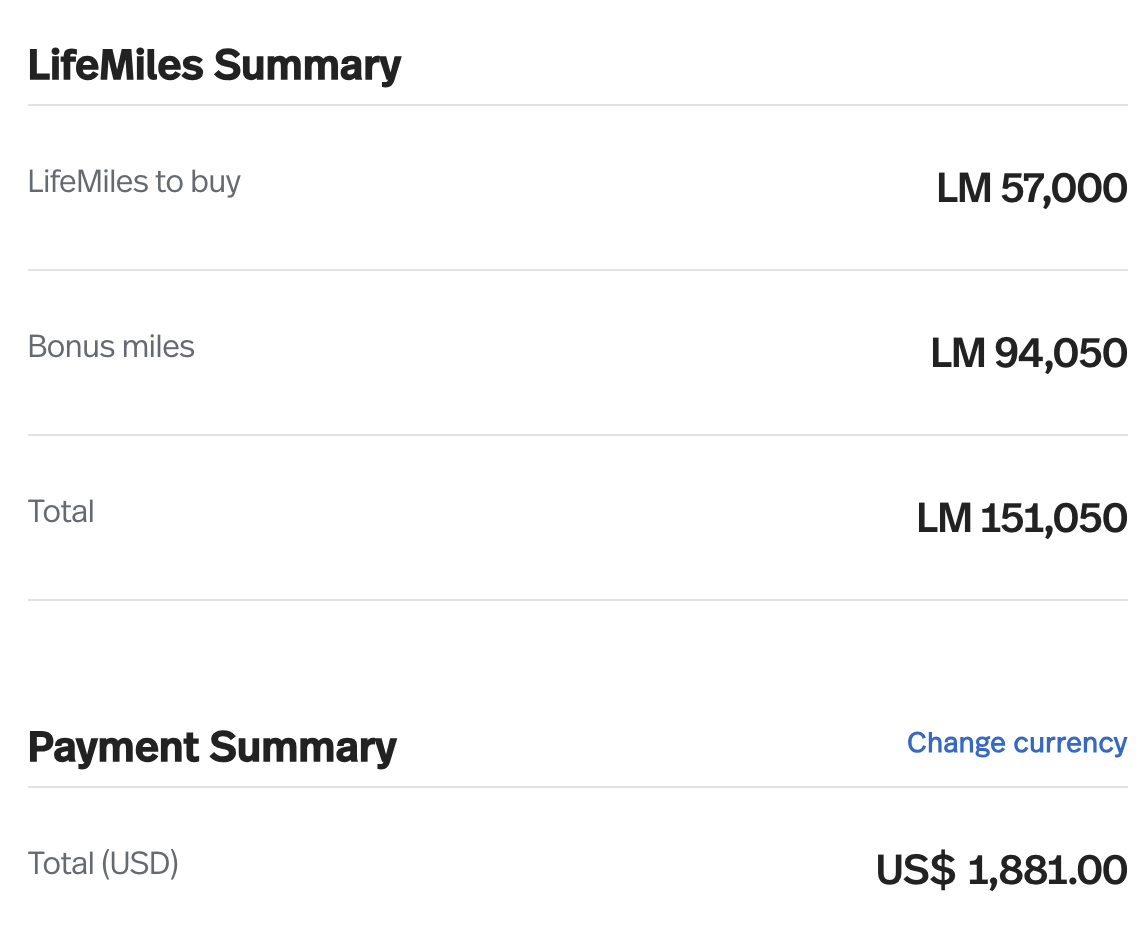Click divider line below the Bonus miles row

[577, 435]
